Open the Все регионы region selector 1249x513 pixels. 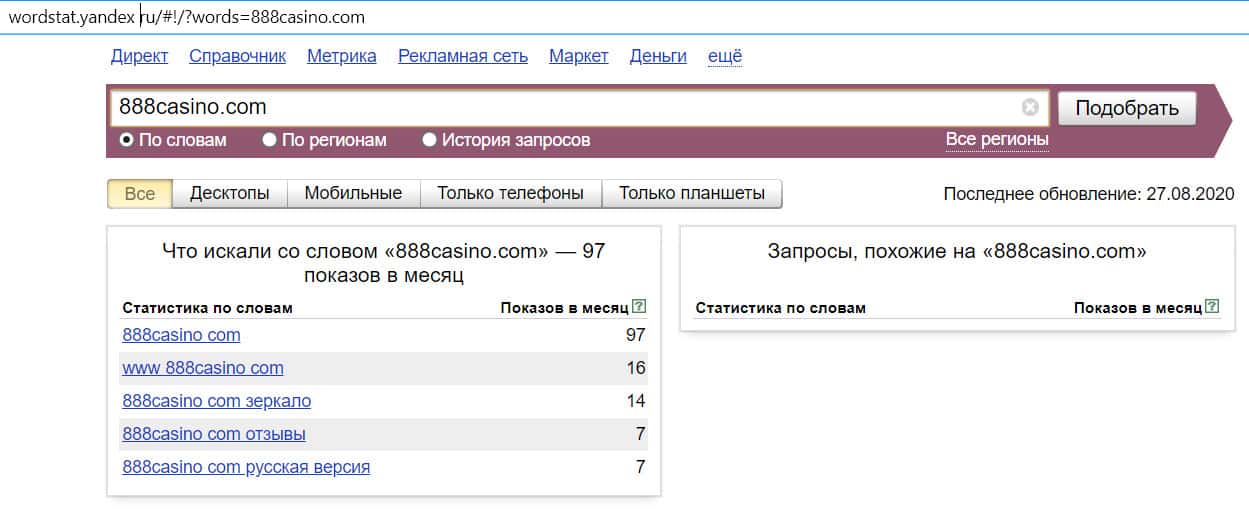coord(997,139)
